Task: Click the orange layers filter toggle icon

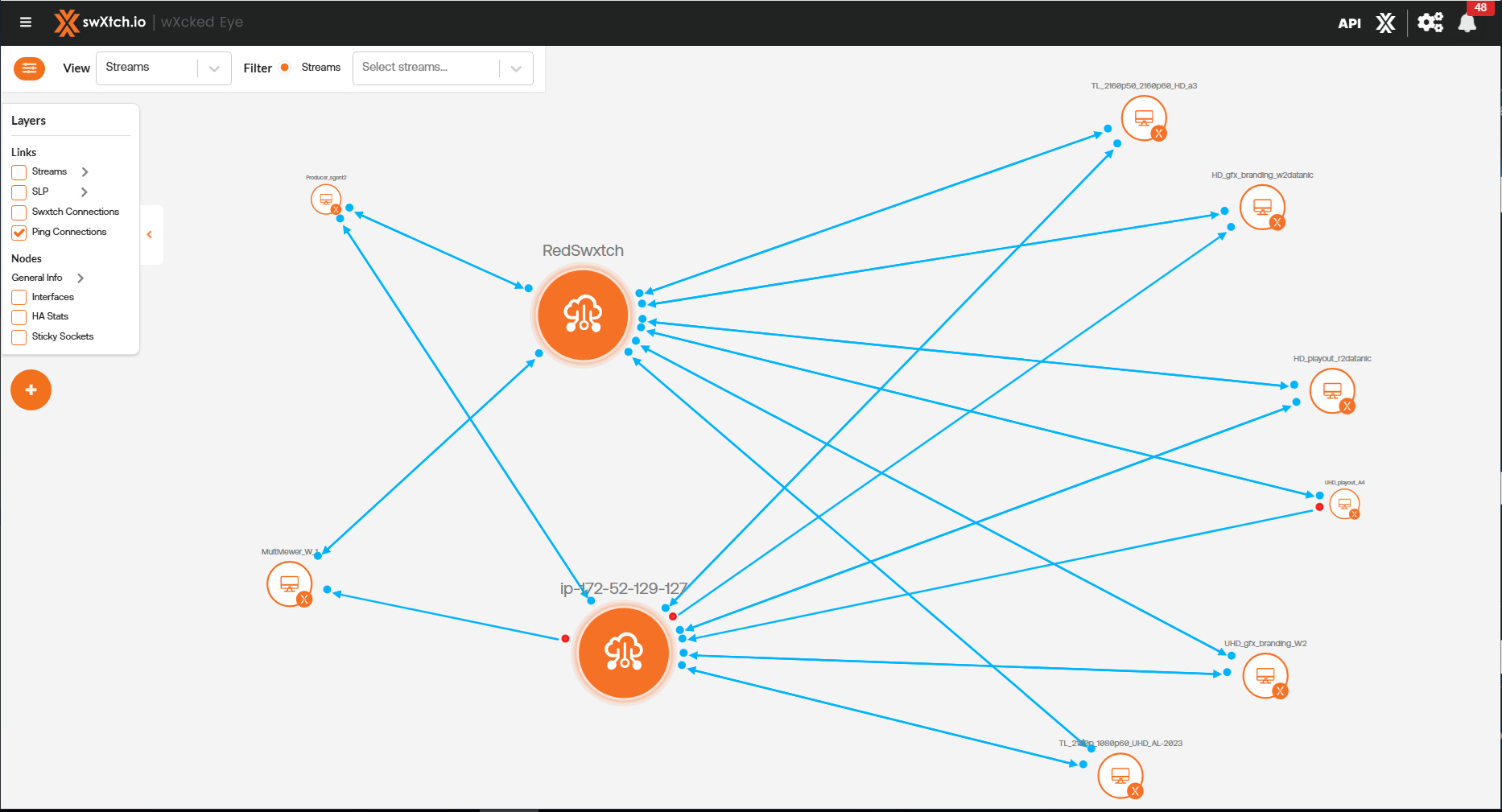Action: (x=29, y=68)
